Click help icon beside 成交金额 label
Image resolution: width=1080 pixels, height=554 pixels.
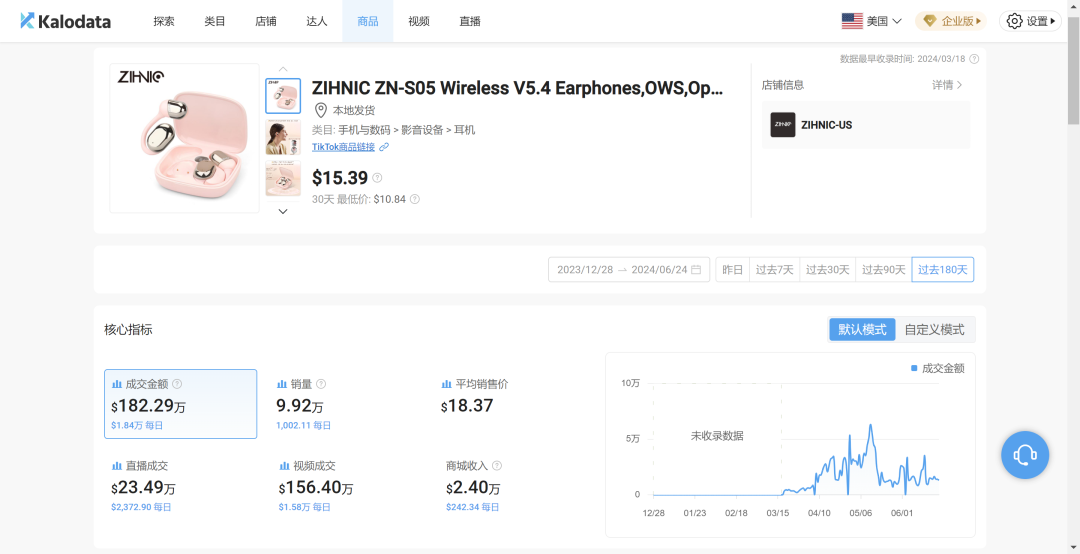point(177,384)
